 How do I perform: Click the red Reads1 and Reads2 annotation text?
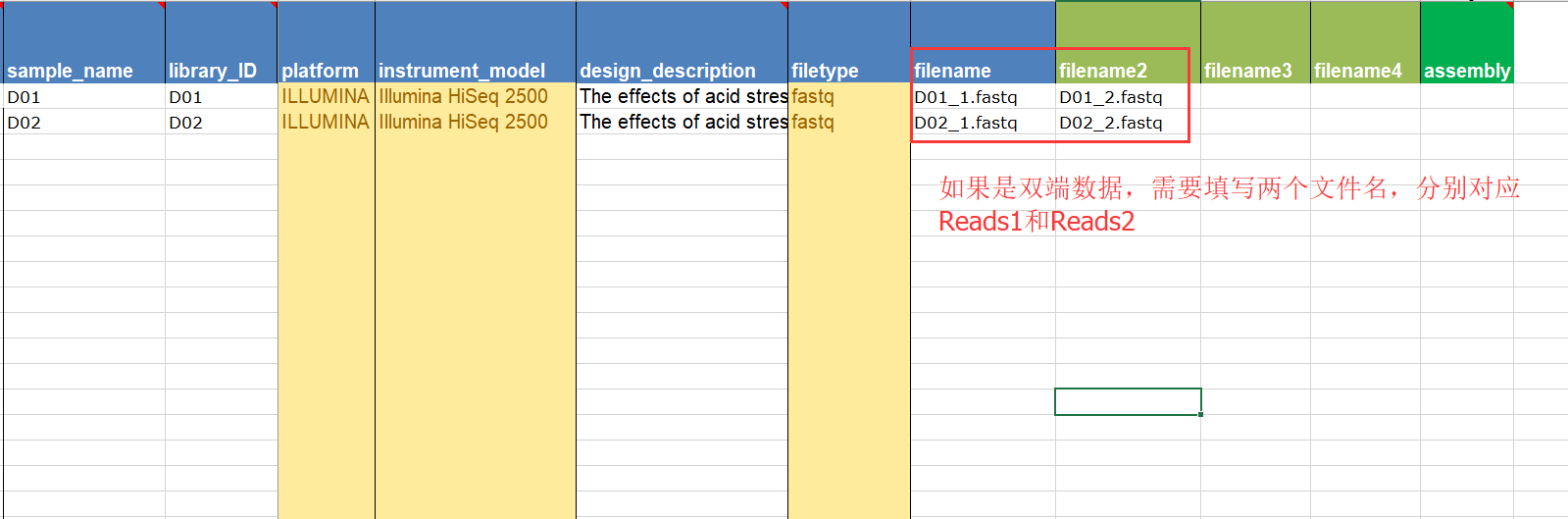point(1036,221)
